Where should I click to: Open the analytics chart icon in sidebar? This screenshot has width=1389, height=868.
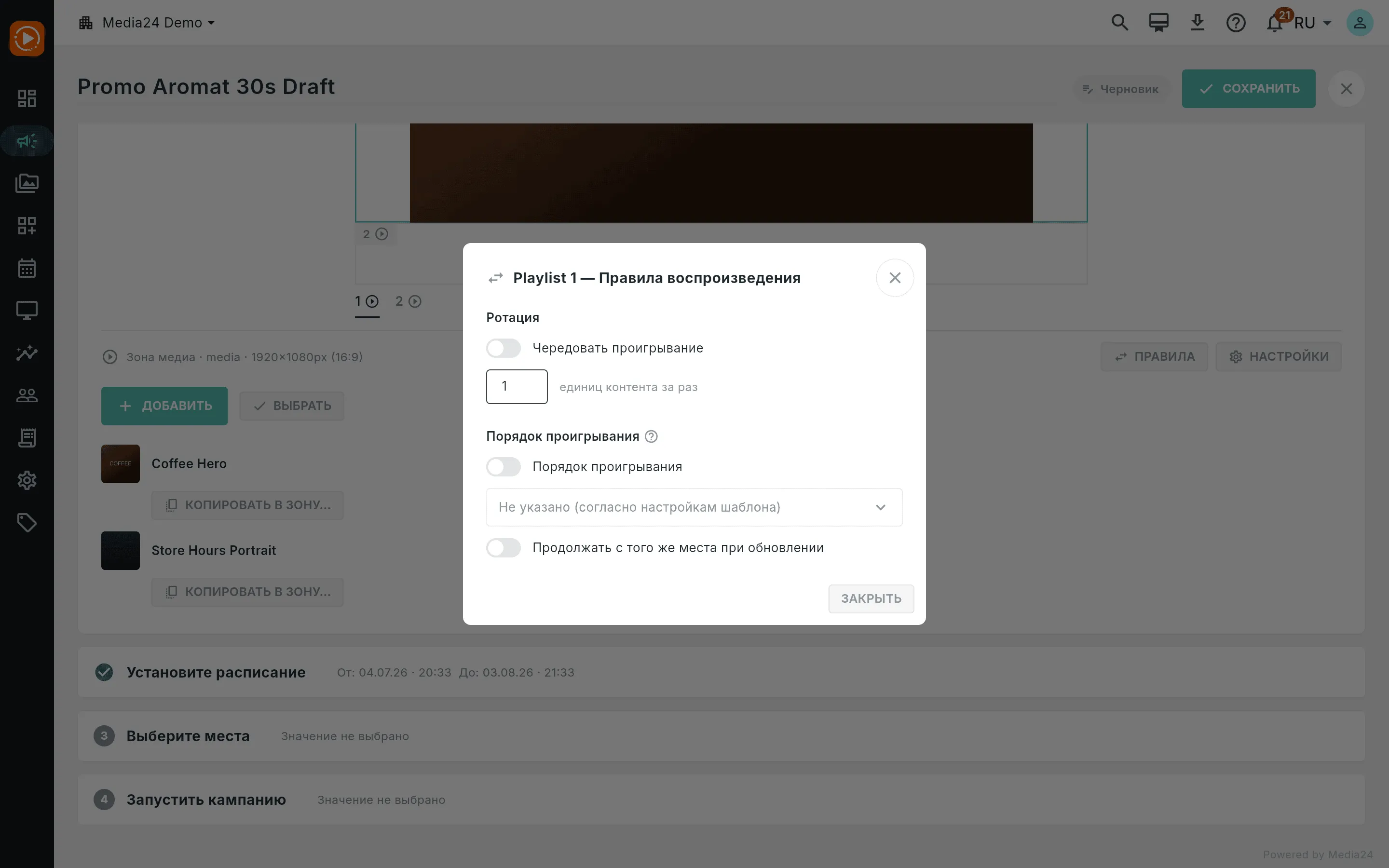coord(27,353)
